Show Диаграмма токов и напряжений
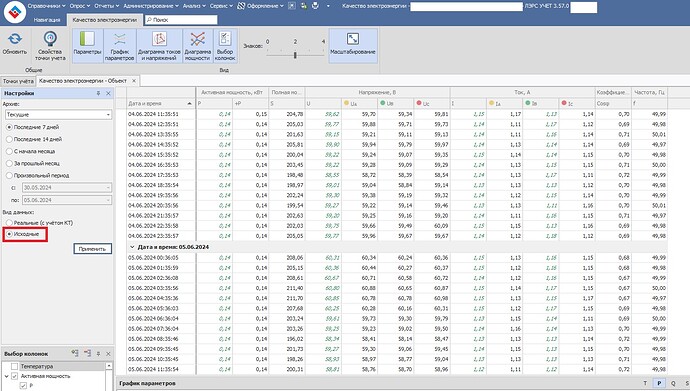Viewport: 690px width, 391px height. (x=159, y=39)
